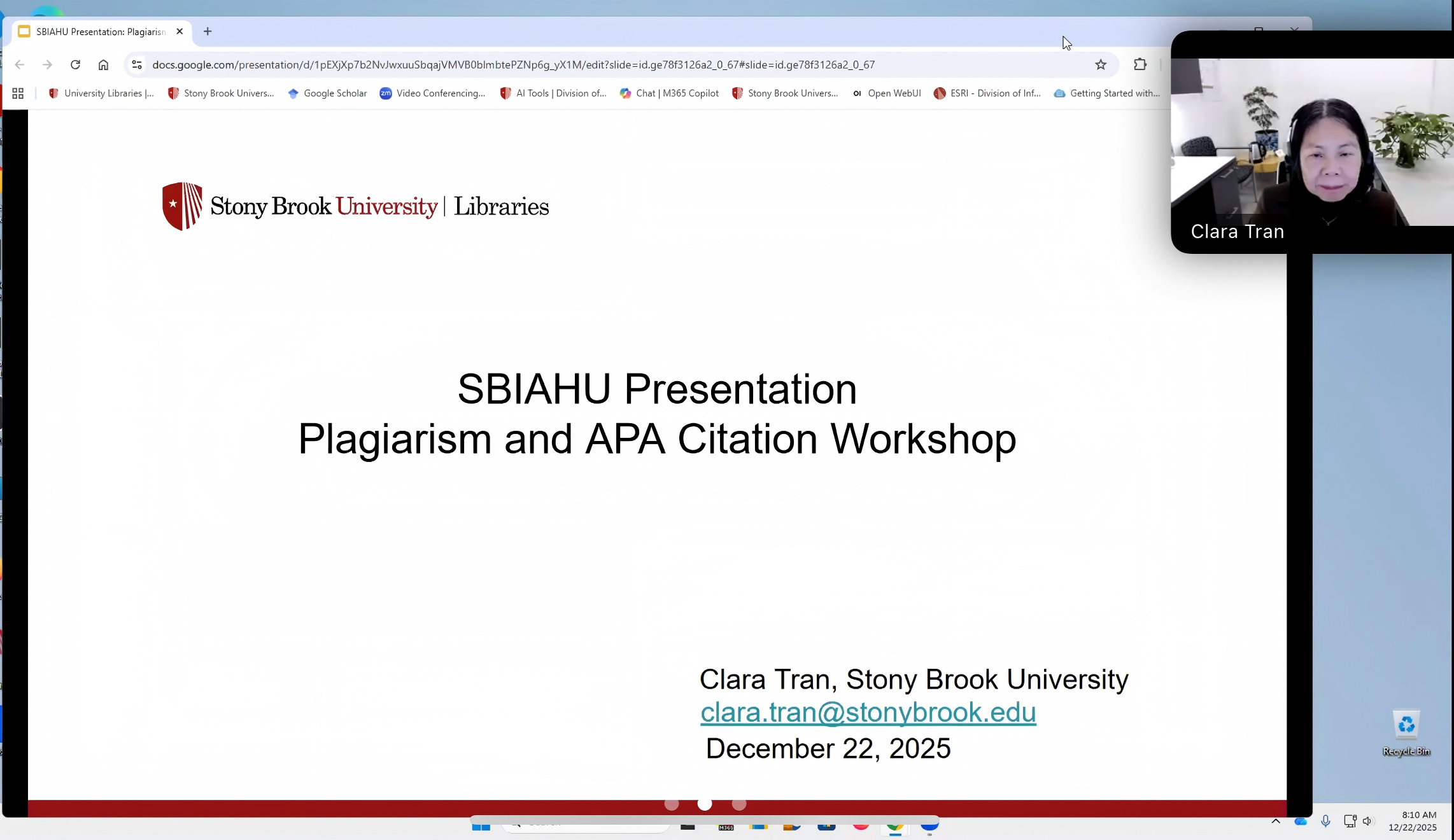This screenshot has height=840, width=1454.
Task: Reload the current page
Action: coord(75,64)
